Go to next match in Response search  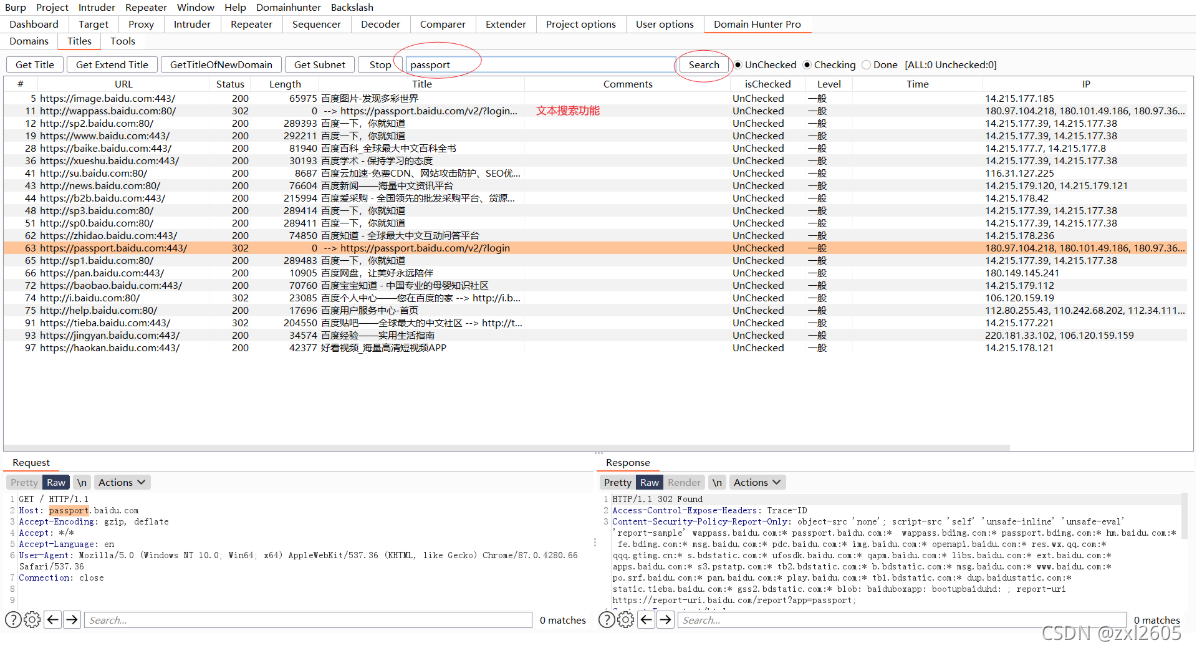pyautogui.click(x=665, y=620)
